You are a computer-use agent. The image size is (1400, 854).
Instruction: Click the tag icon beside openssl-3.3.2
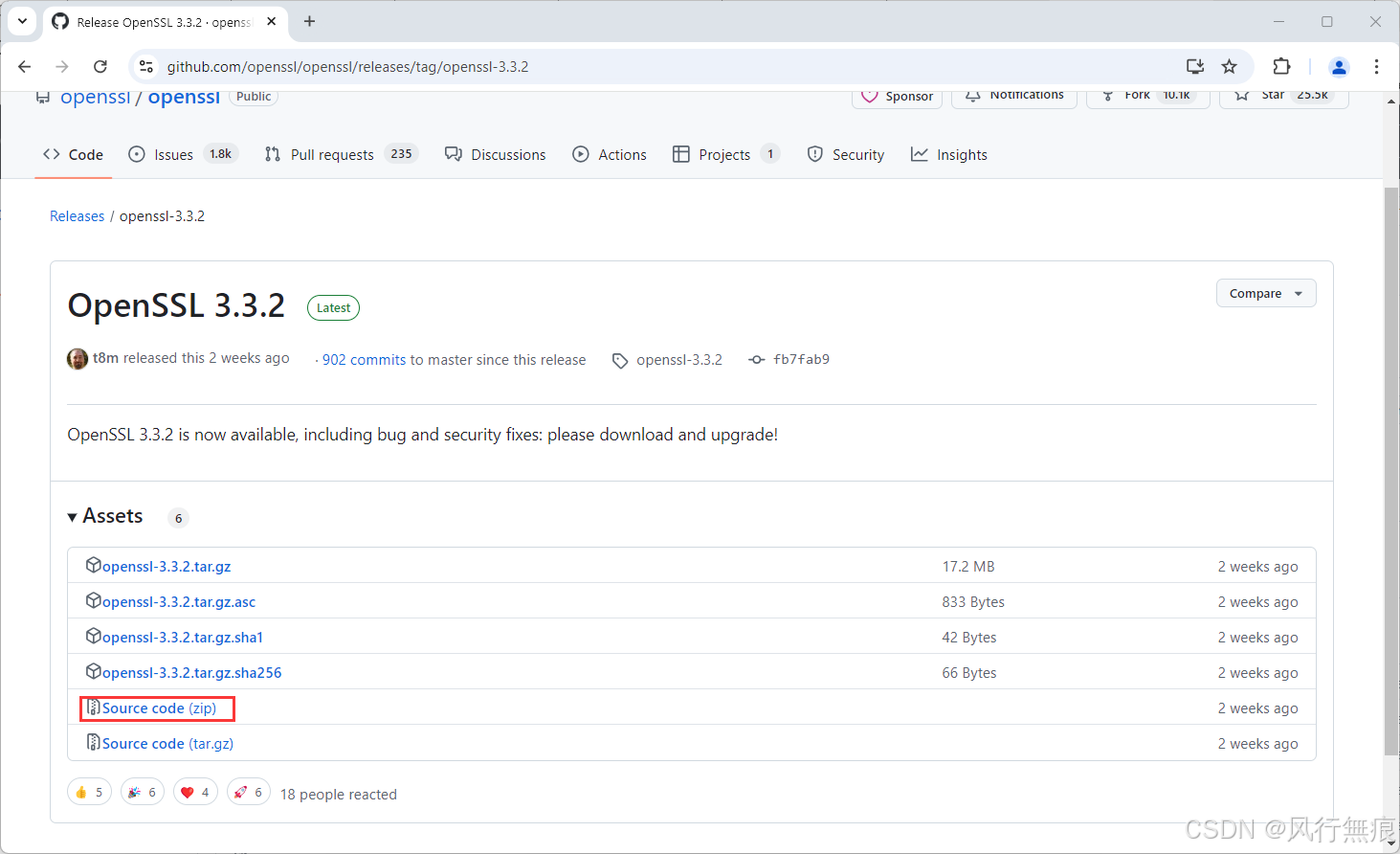[620, 361]
